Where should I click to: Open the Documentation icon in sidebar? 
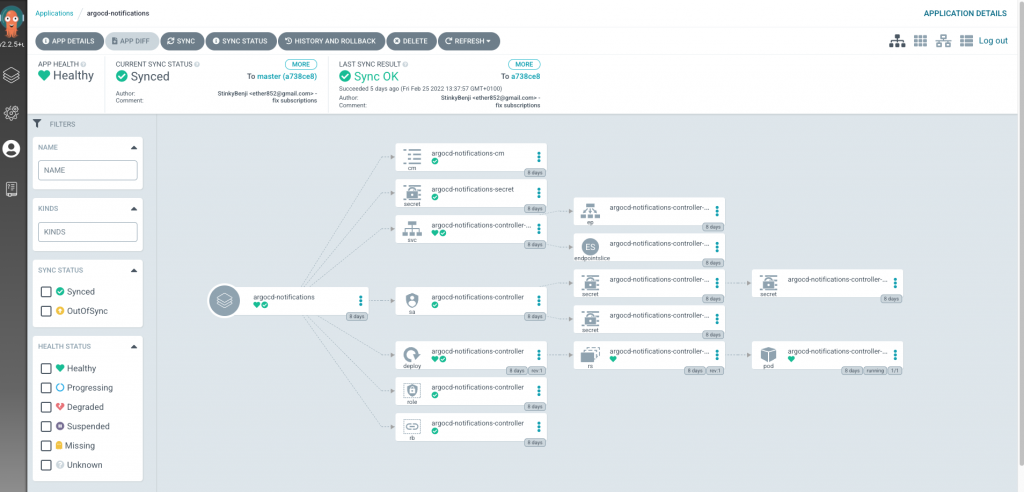point(11,189)
